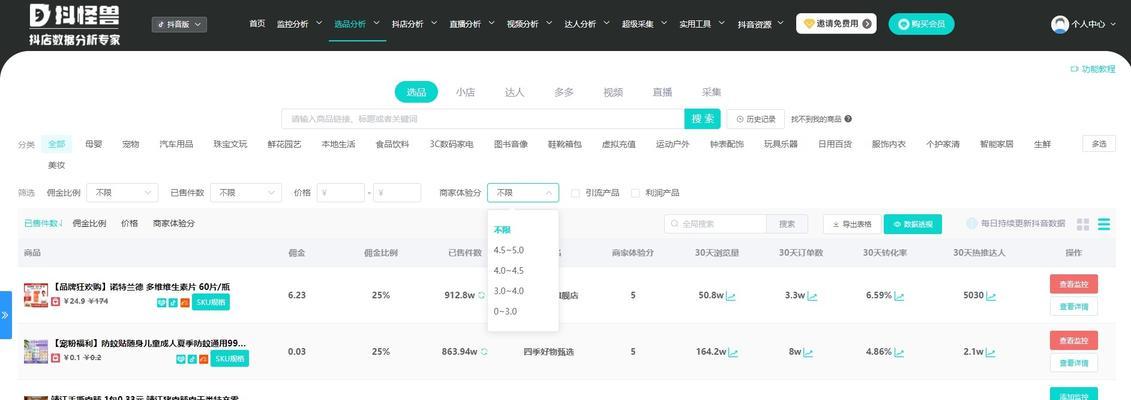This screenshot has width=1131, height=400.
Task: Open the 抖音版 version dropdown
Action: [x=180, y=25]
